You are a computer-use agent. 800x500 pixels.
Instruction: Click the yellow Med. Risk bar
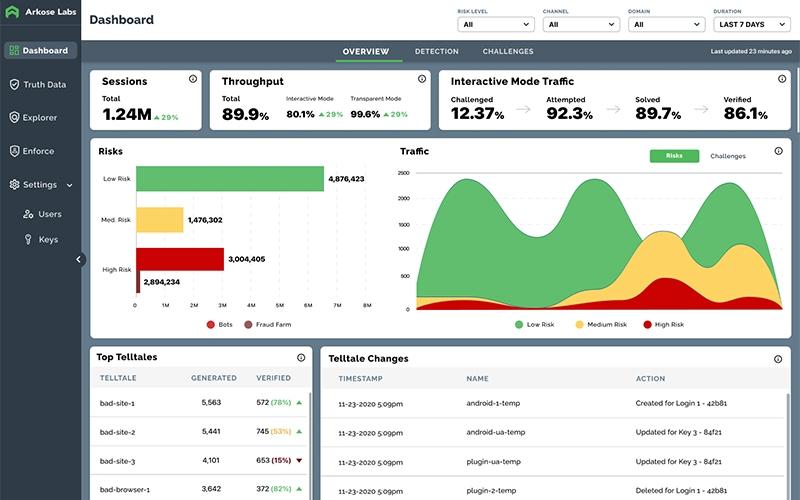(160, 220)
